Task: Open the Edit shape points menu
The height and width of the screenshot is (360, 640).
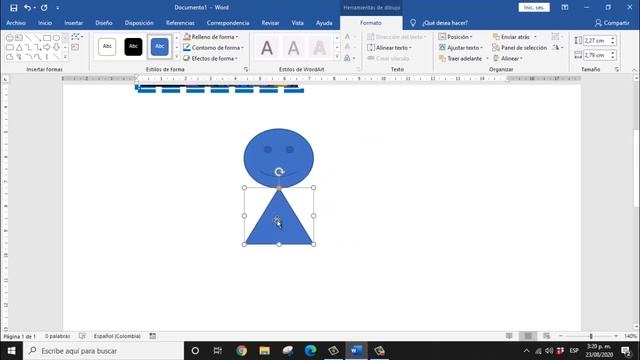Action: coord(77,37)
